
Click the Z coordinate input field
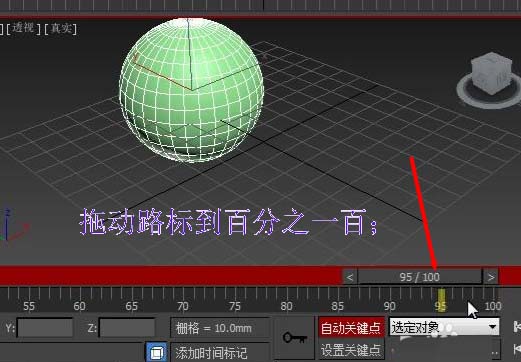pos(127,328)
